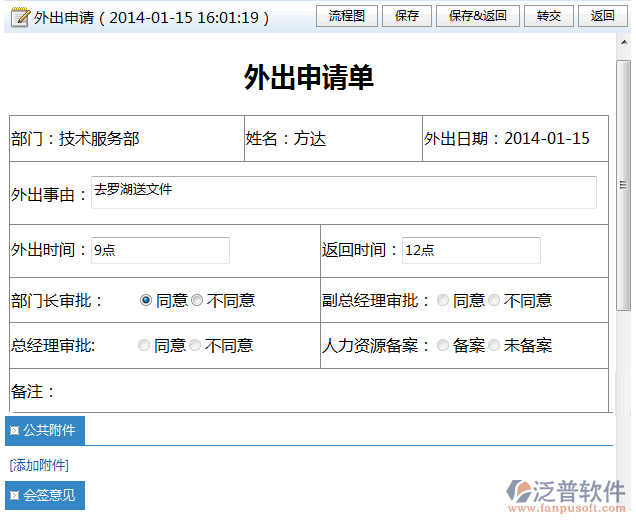The height and width of the screenshot is (524, 636).
Task: Select 不同意 for 部门长审批
Action: point(197,300)
